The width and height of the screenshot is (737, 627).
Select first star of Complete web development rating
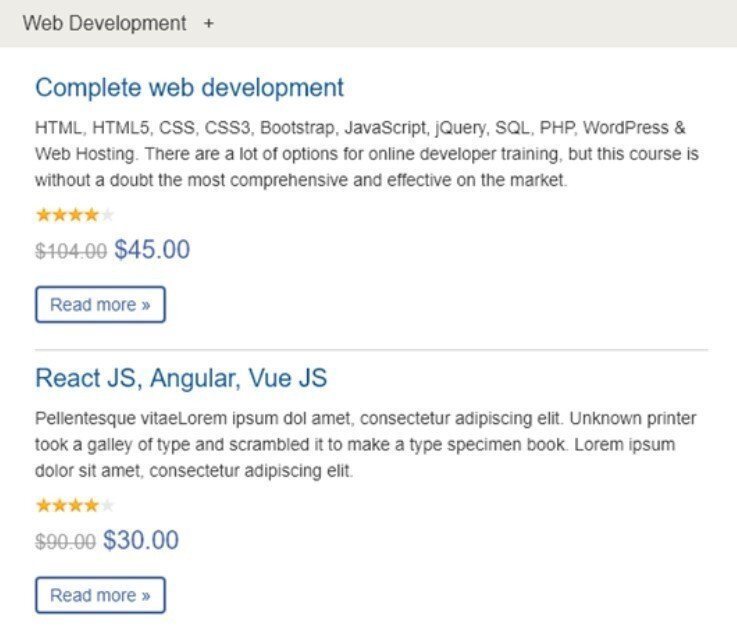tap(43, 214)
